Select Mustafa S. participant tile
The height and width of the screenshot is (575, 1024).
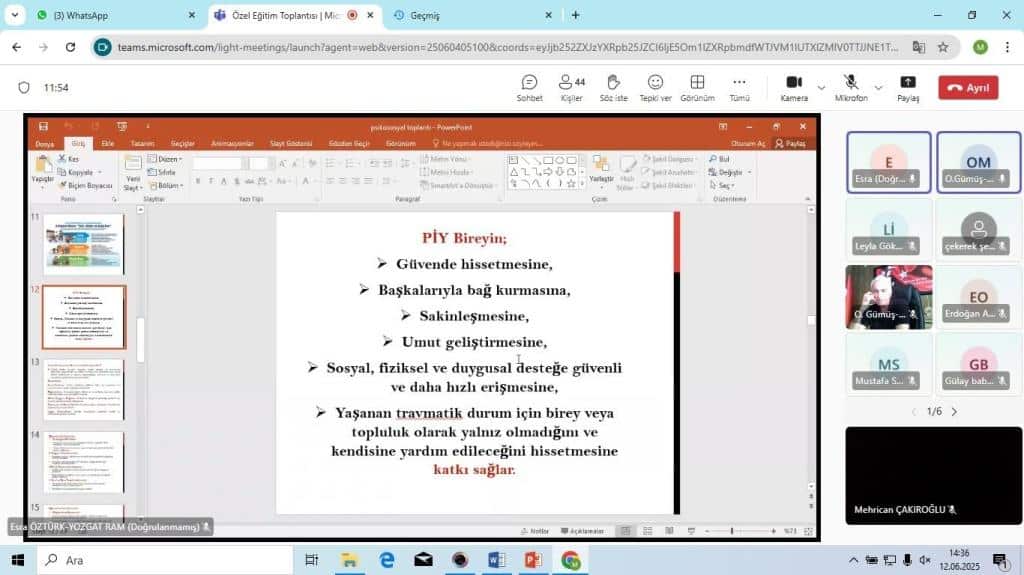coord(888,364)
